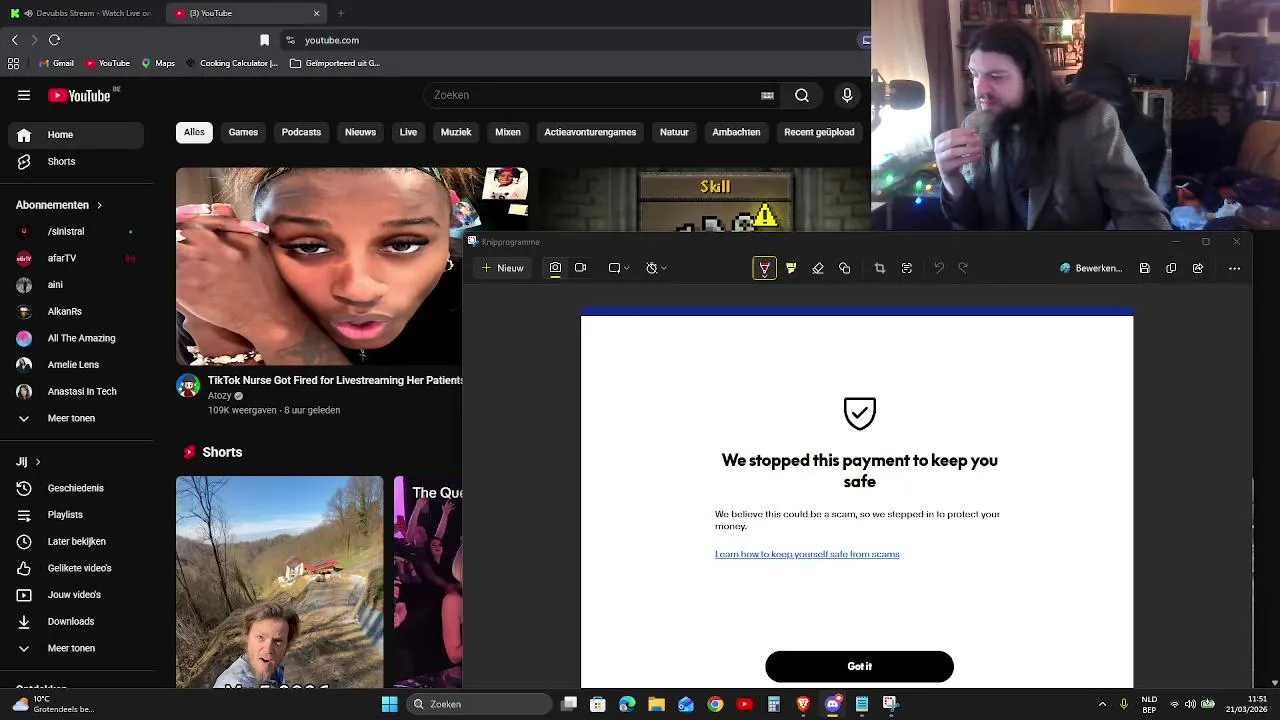Screen dimensions: 1280x720
Task: Switch to video recording mode
Action: pyautogui.click(x=581, y=268)
